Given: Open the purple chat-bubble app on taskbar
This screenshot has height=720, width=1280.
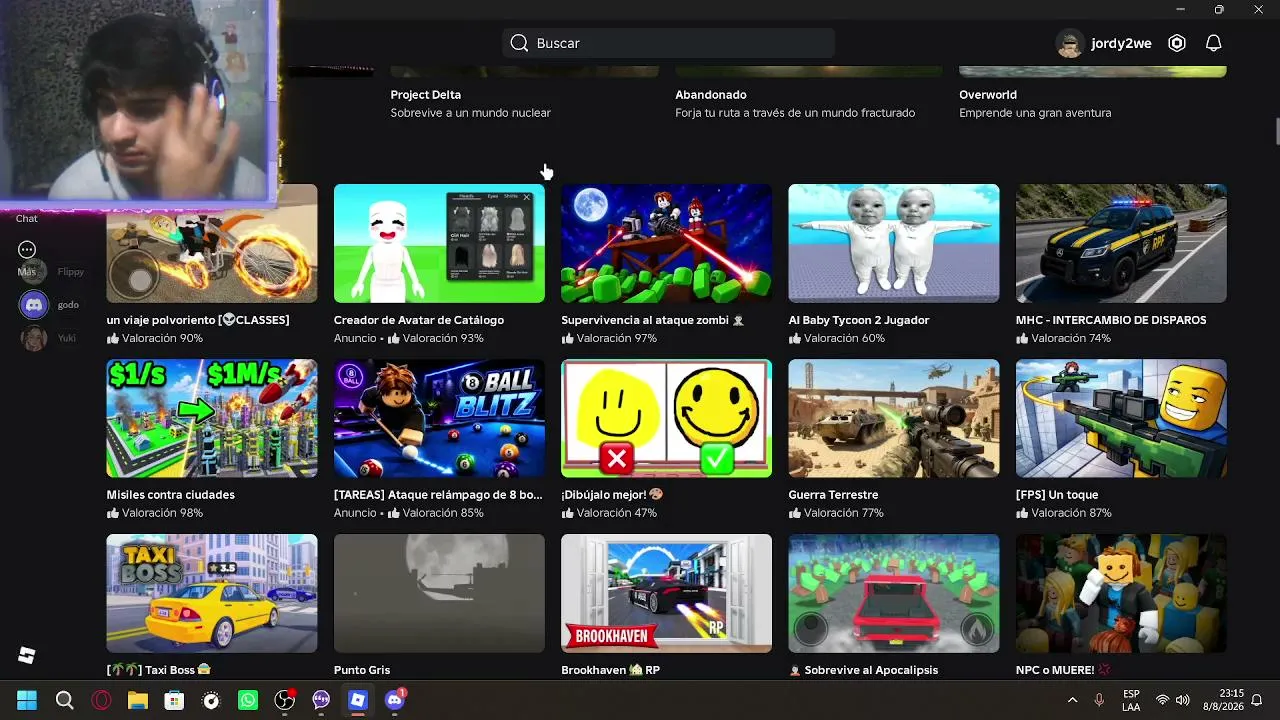Looking at the screenshot, I should [x=321, y=700].
